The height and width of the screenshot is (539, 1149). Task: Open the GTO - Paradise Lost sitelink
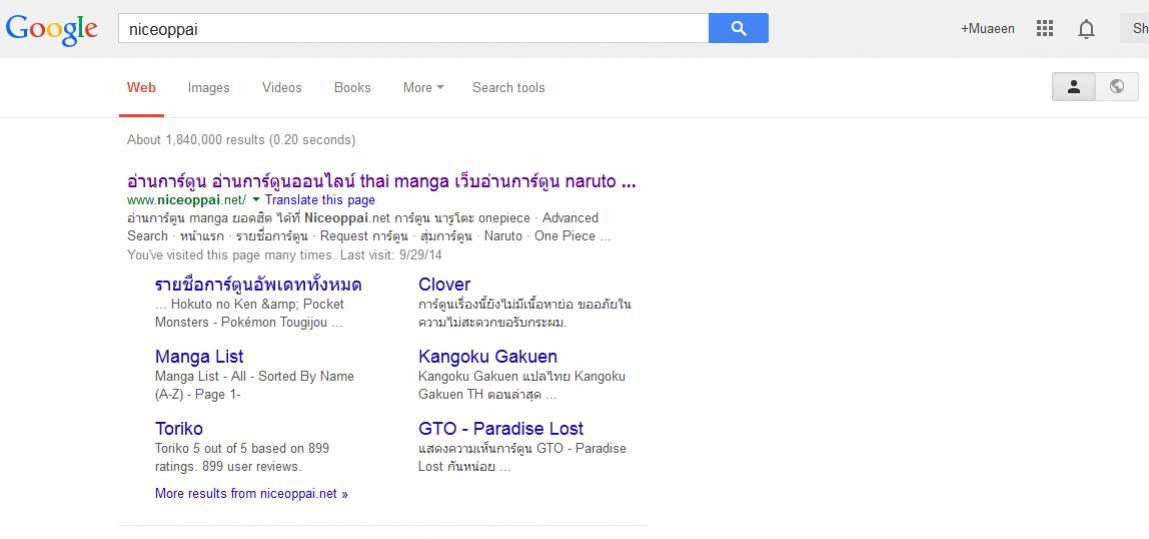coord(501,428)
